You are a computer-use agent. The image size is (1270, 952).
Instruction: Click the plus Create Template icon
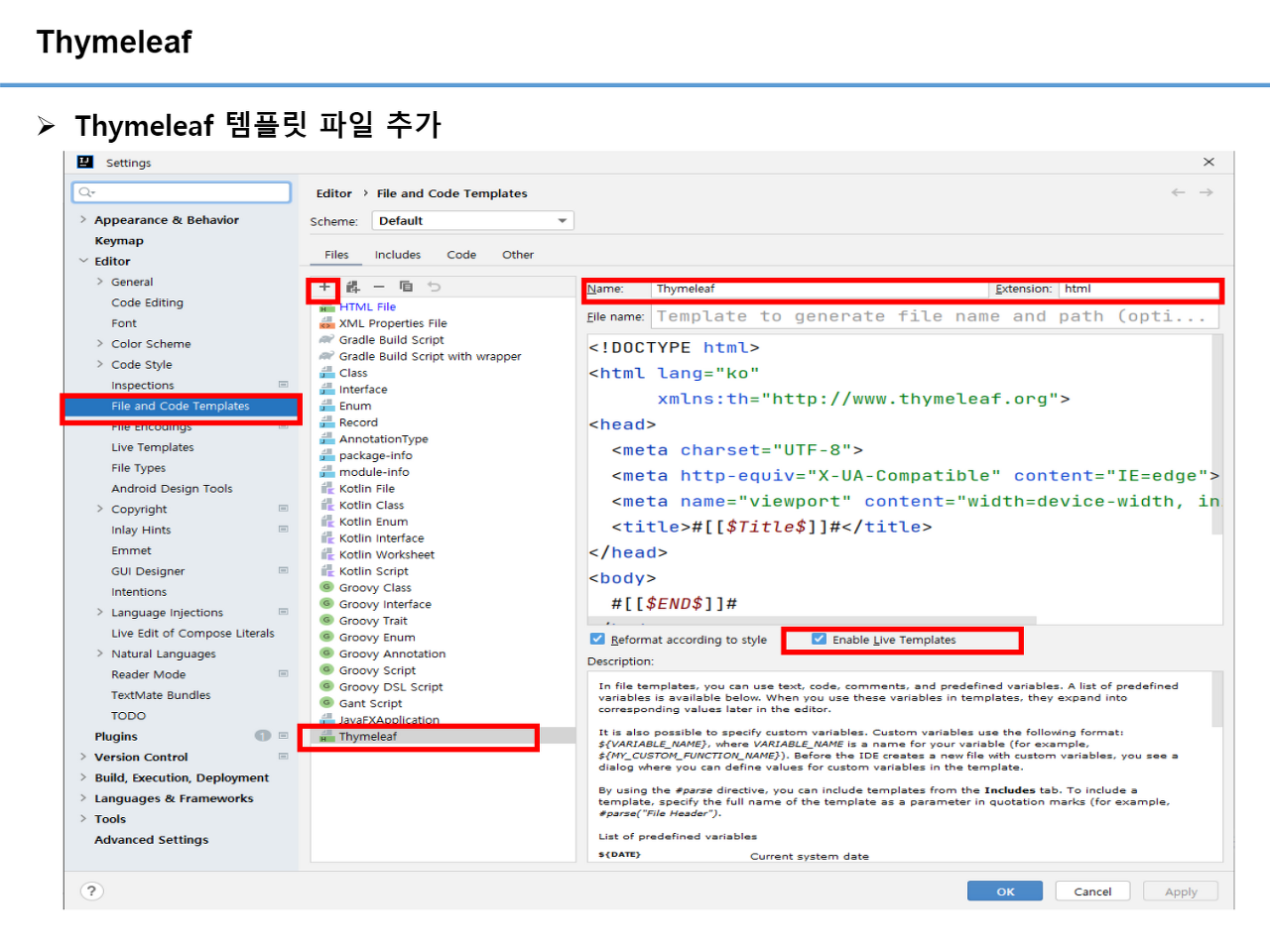pos(324,287)
